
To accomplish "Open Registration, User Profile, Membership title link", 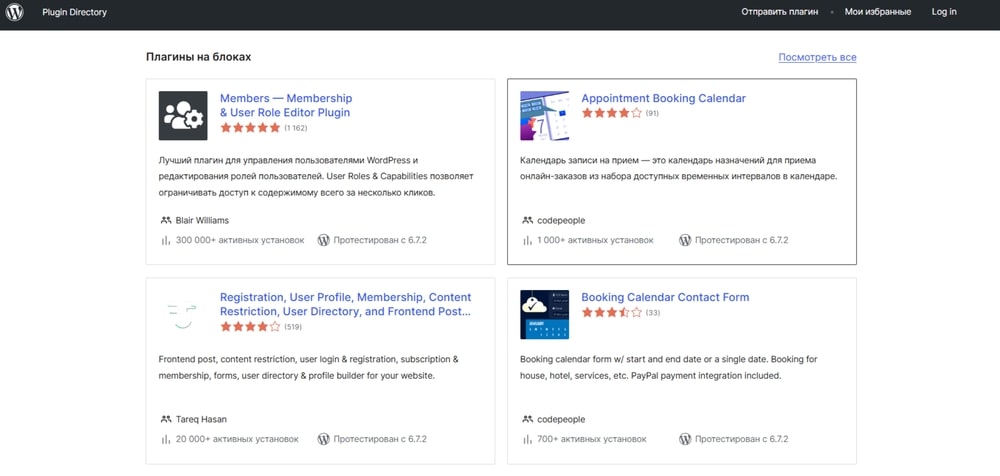I will pyautogui.click(x=346, y=304).
